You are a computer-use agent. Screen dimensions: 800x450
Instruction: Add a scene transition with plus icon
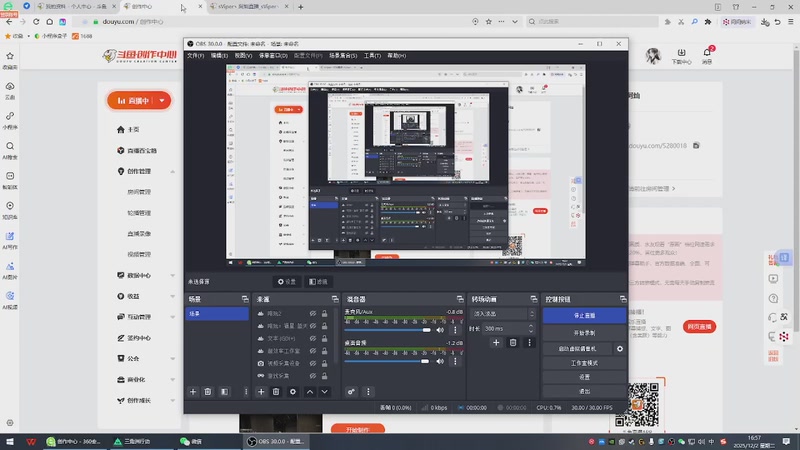pyautogui.click(x=496, y=343)
